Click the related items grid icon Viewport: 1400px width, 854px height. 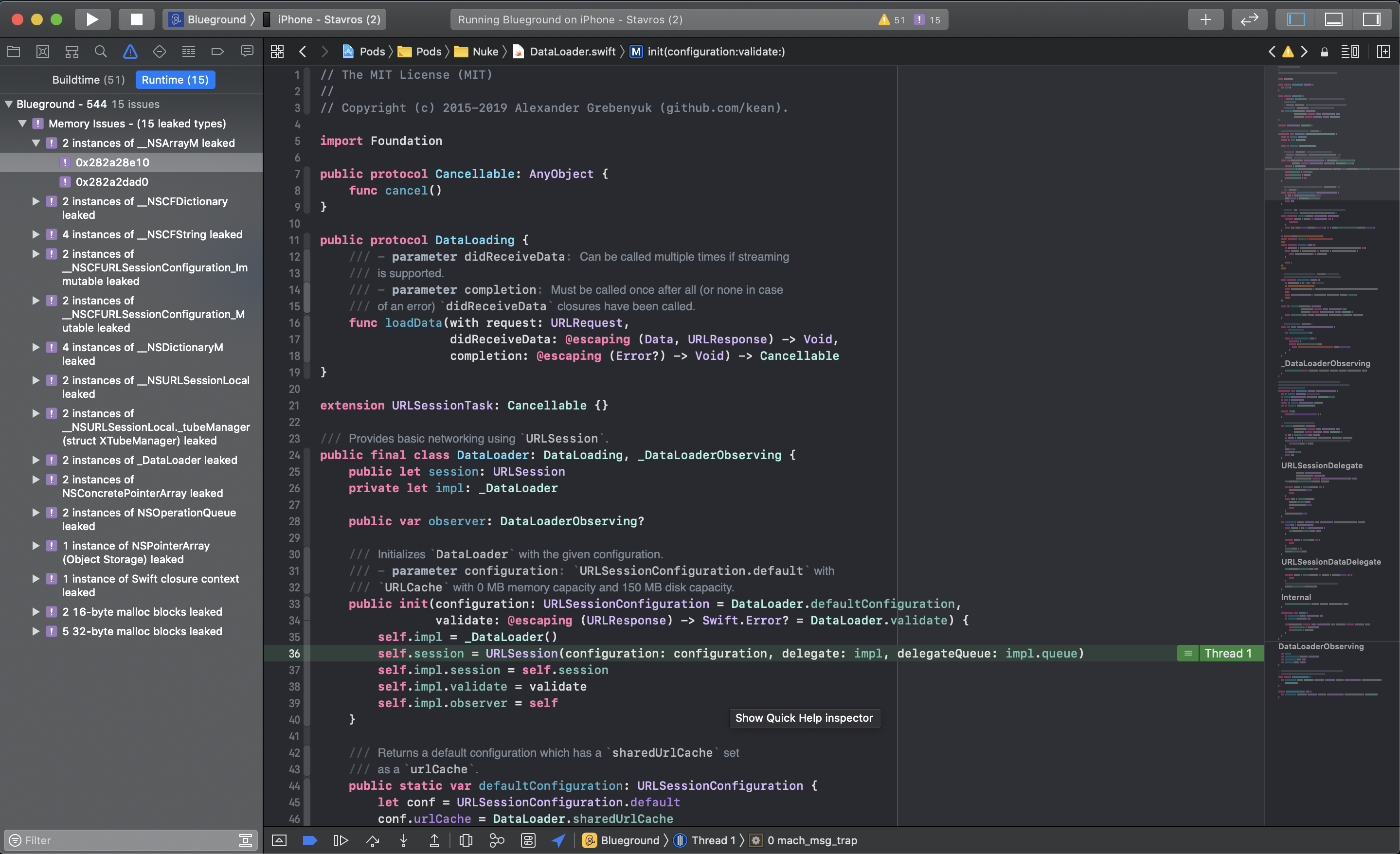point(277,52)
